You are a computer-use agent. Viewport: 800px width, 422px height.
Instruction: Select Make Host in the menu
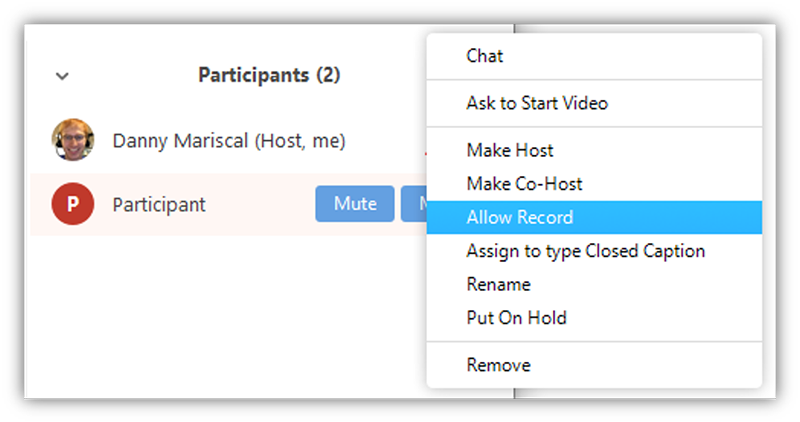click(x=510, y=151)
